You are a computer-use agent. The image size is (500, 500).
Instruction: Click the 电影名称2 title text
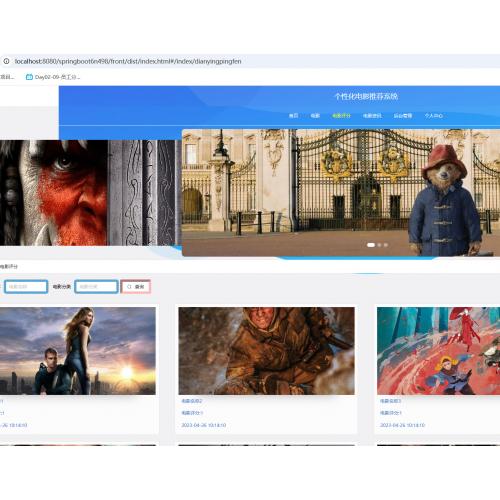pos(192,401)
